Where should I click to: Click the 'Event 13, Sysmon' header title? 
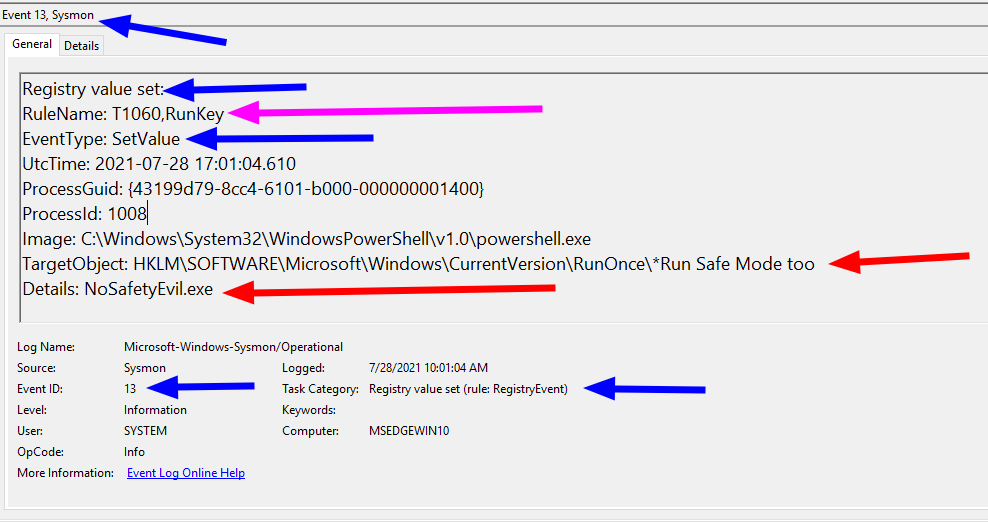pos(48,16)
